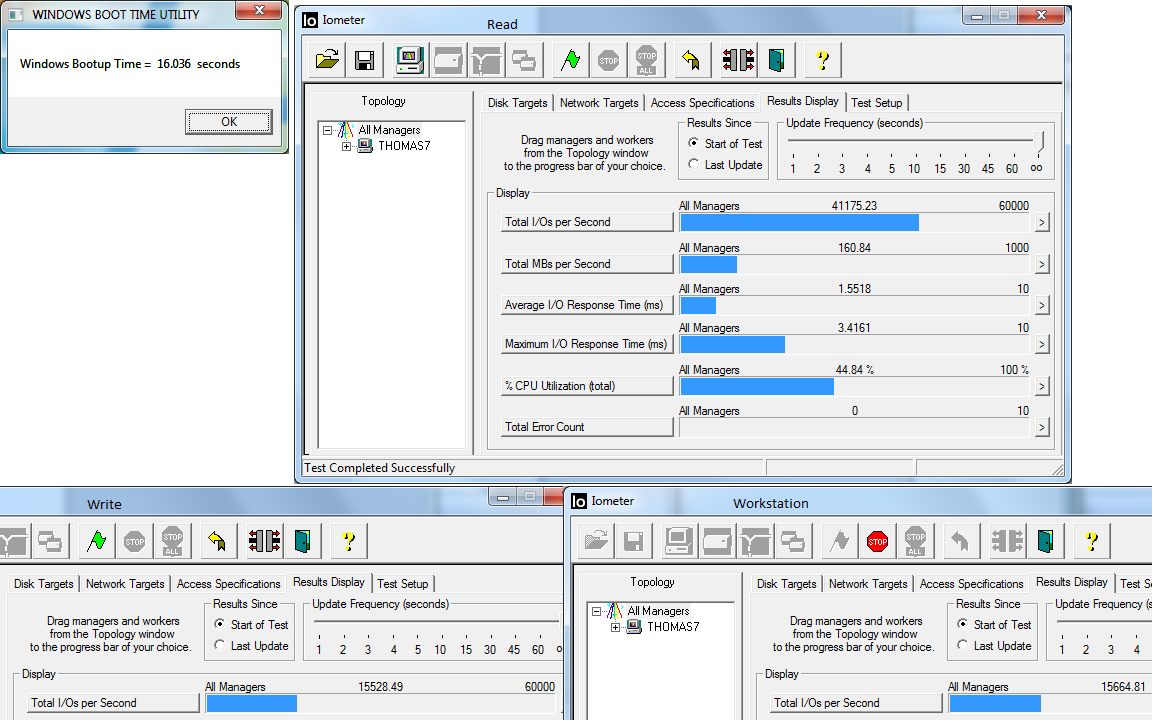Duplicate the selected worker in Read window
The width and height of the screenshot is (1152, 720).
click(524, 60)
